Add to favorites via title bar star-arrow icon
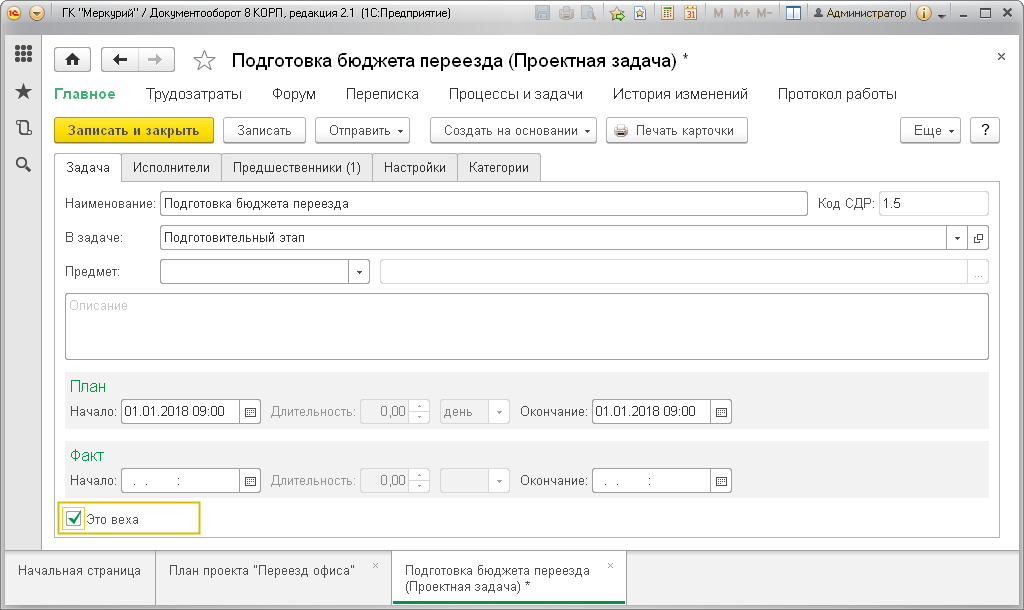 pos(617,13)
